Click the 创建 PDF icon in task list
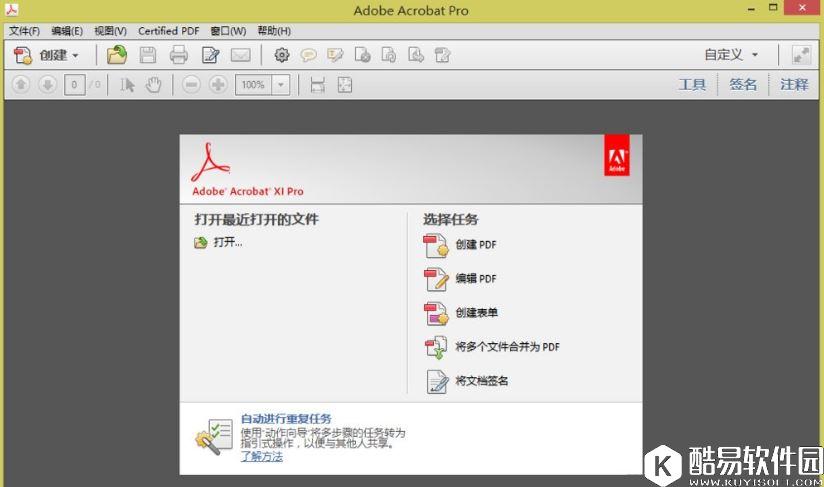Viewport: 824px width, 487px height. tap(436, 245)
